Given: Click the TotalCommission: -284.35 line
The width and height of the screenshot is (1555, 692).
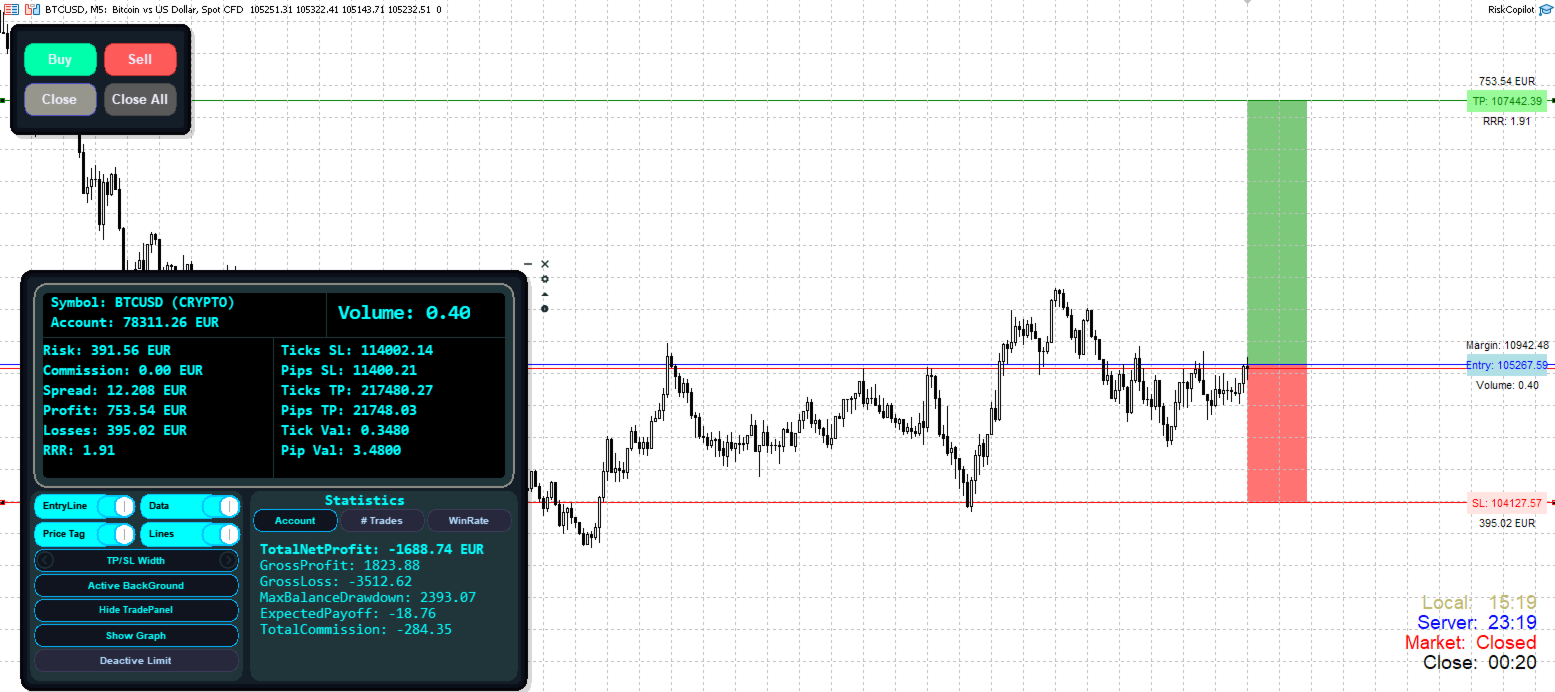Looking at the screenshot, I should [356, 629].
